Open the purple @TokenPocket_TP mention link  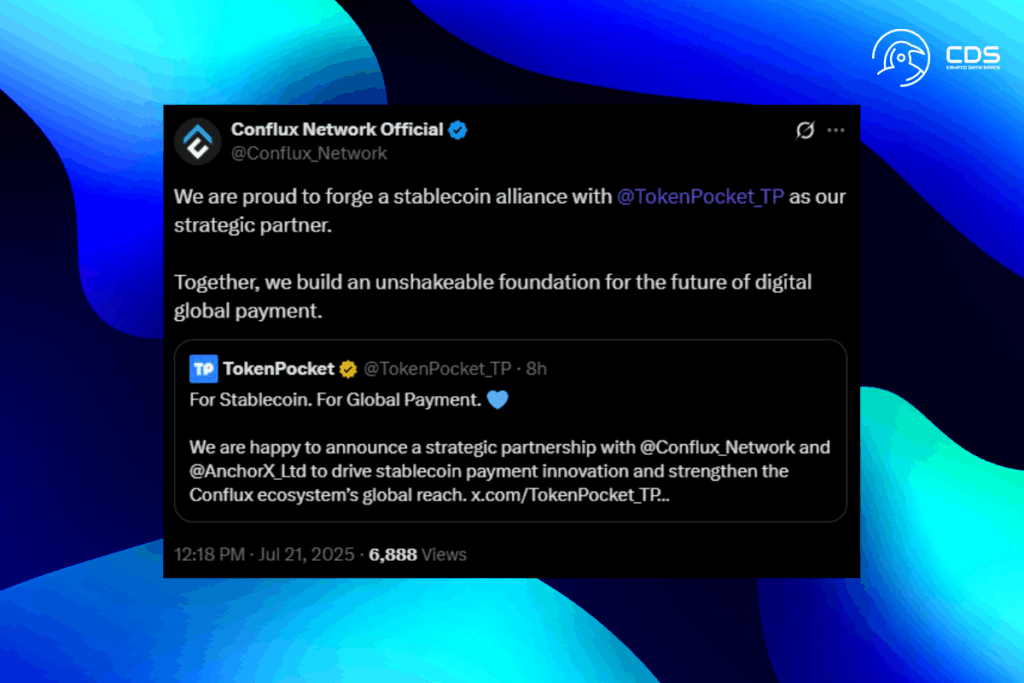(700, 196)
